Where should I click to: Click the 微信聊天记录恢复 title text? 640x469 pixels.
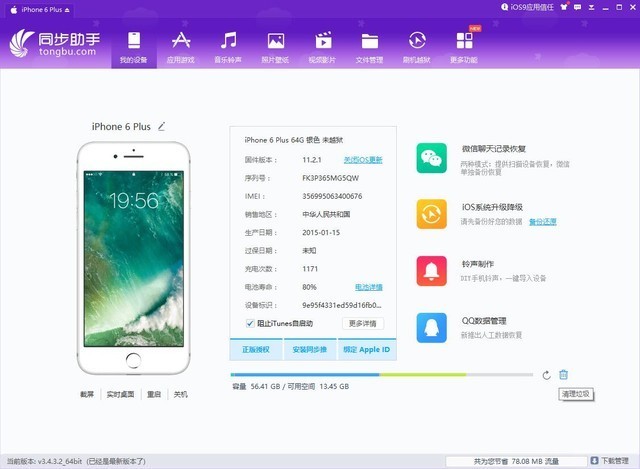tap(494, 149)
